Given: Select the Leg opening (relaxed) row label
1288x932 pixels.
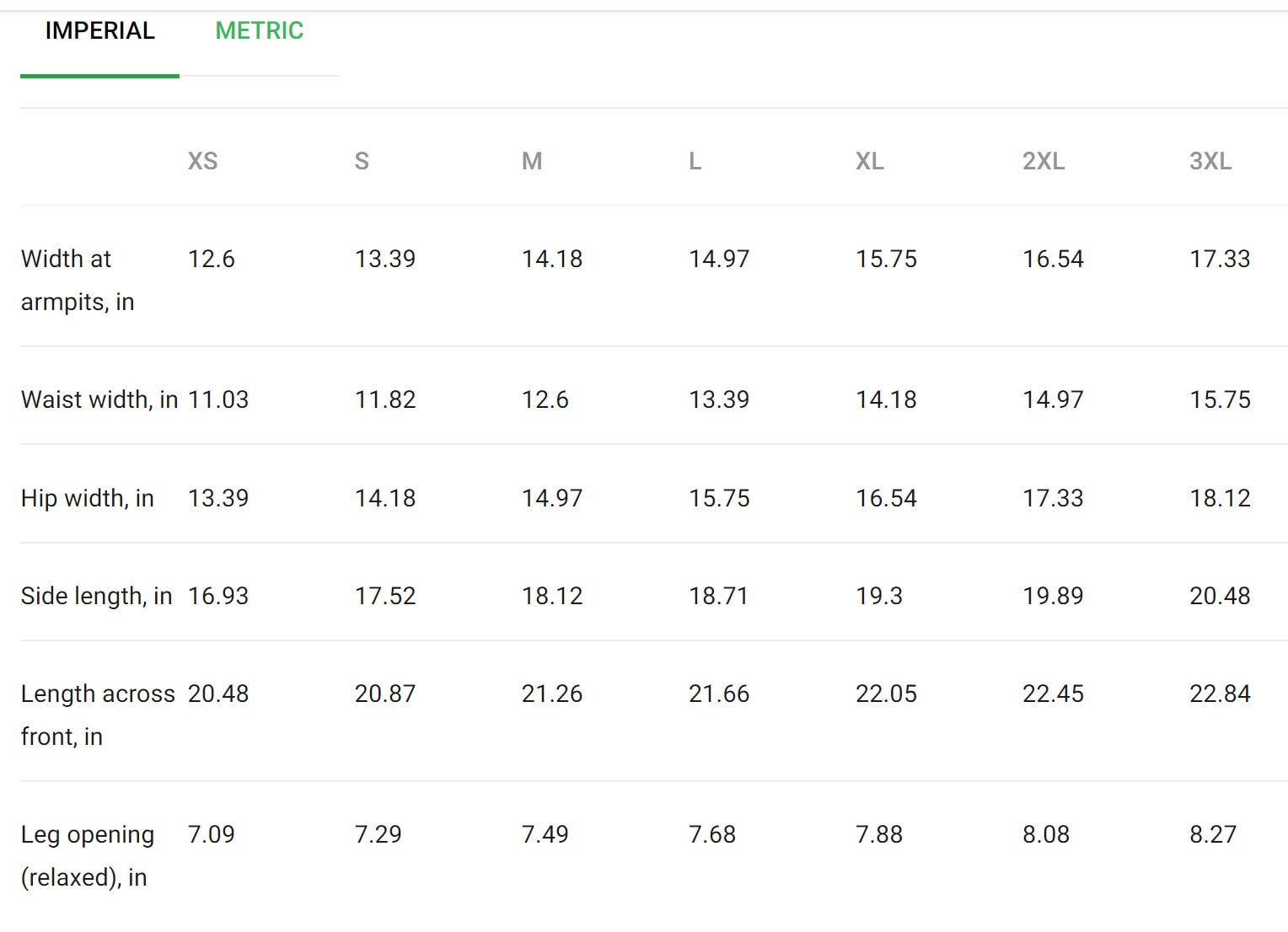Looking at the screenshot, I should (x=88, y=855).
